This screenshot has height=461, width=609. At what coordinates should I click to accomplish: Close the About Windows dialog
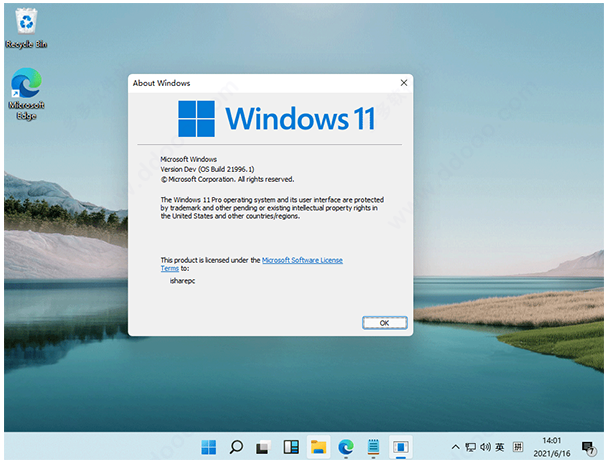click(403, 83)
